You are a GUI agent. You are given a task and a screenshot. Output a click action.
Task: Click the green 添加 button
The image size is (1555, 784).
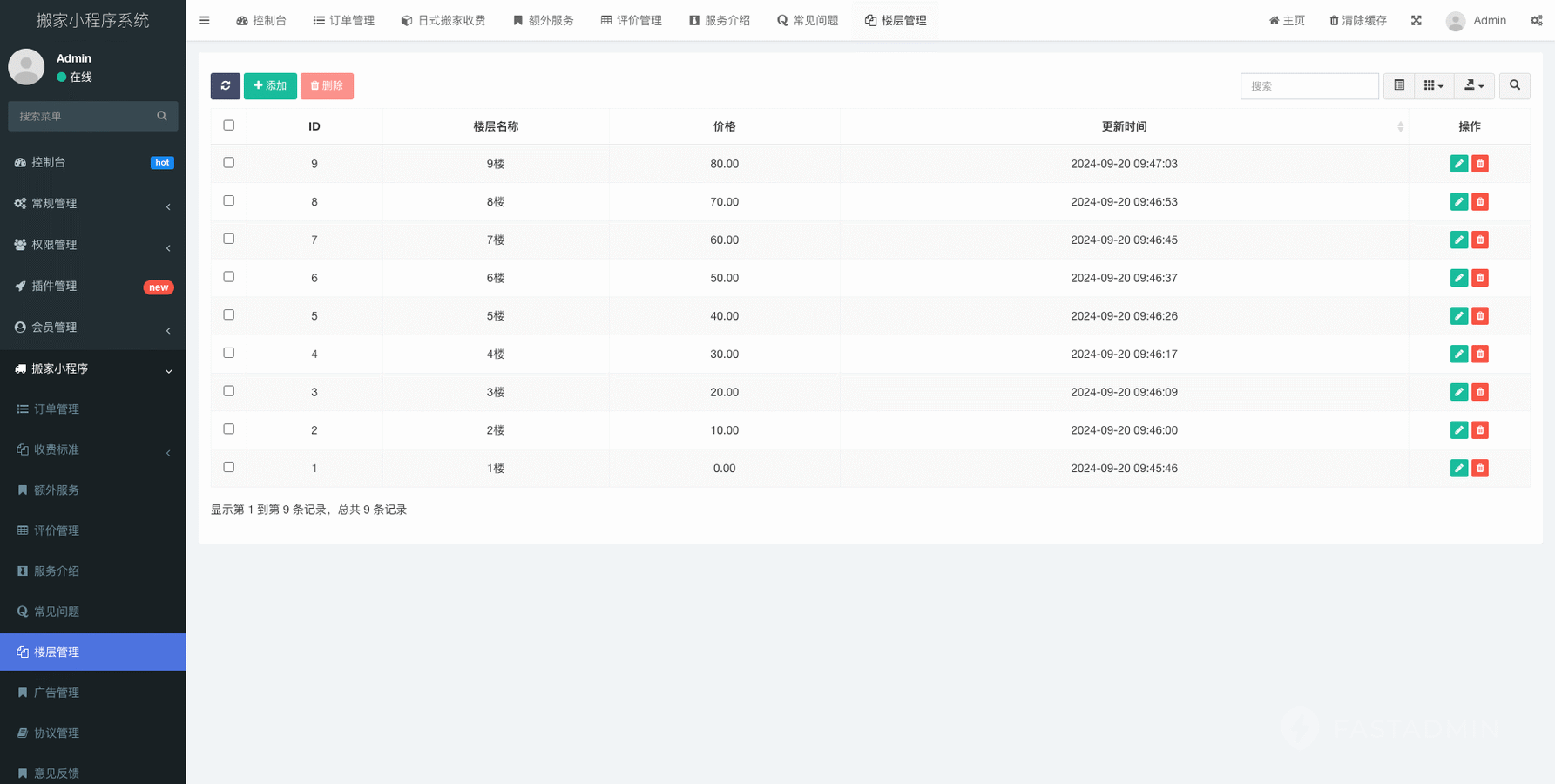pyautogui.click(x=270, y=85)
